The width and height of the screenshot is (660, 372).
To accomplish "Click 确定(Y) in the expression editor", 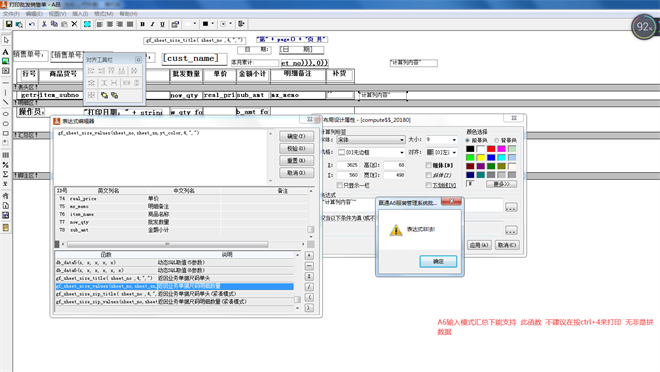I will [x=296, y=136].
